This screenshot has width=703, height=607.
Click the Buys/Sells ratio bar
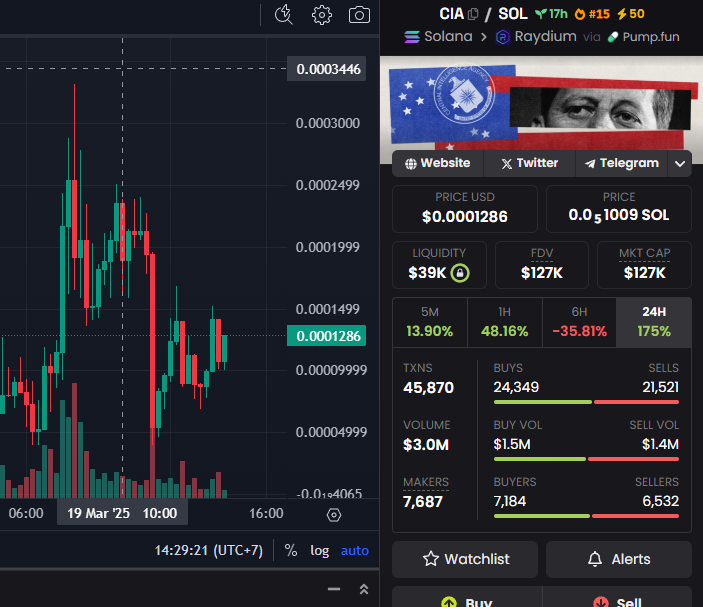click(586, 402)
